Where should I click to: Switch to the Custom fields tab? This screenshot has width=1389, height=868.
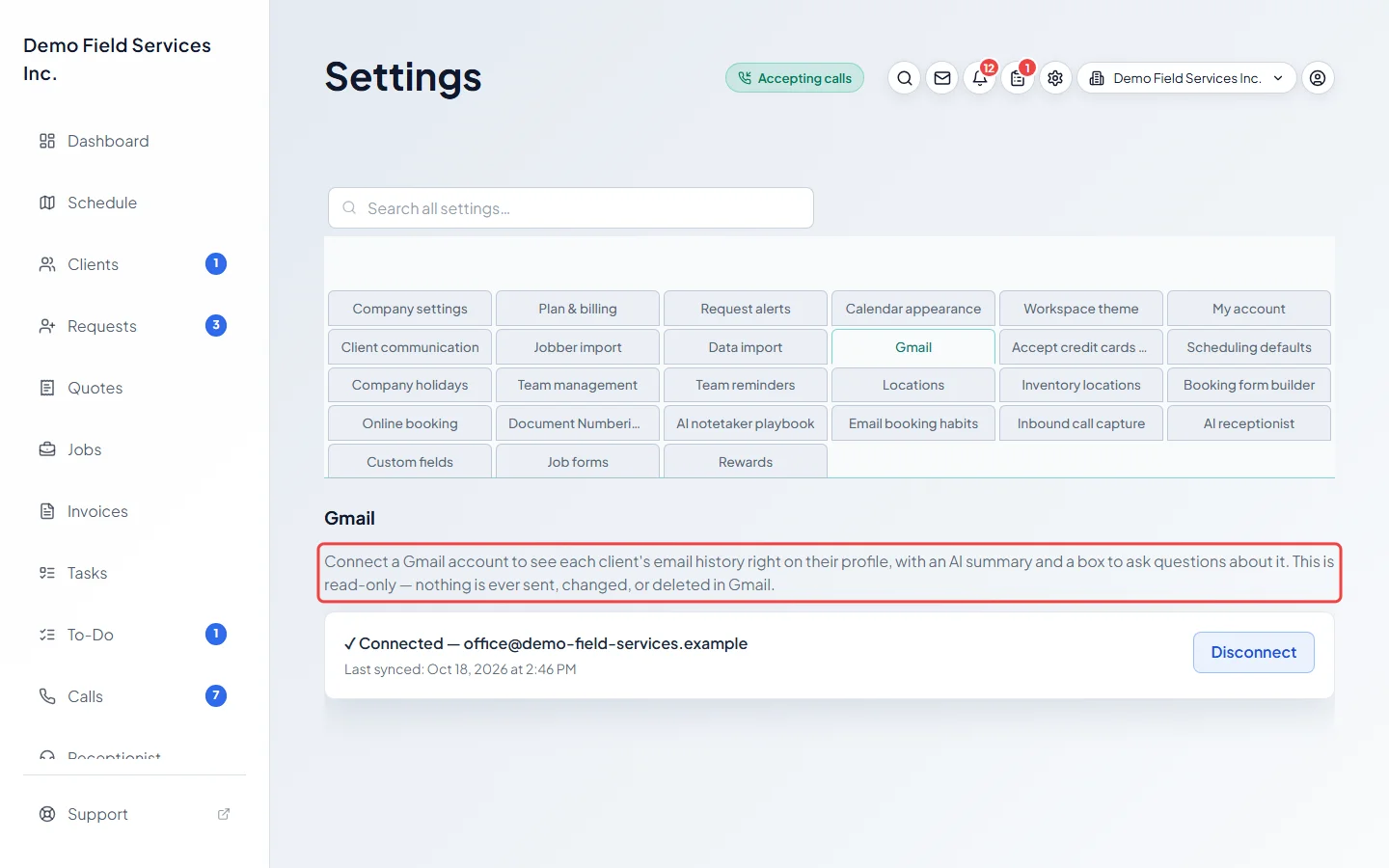click(x=410, y=461)
